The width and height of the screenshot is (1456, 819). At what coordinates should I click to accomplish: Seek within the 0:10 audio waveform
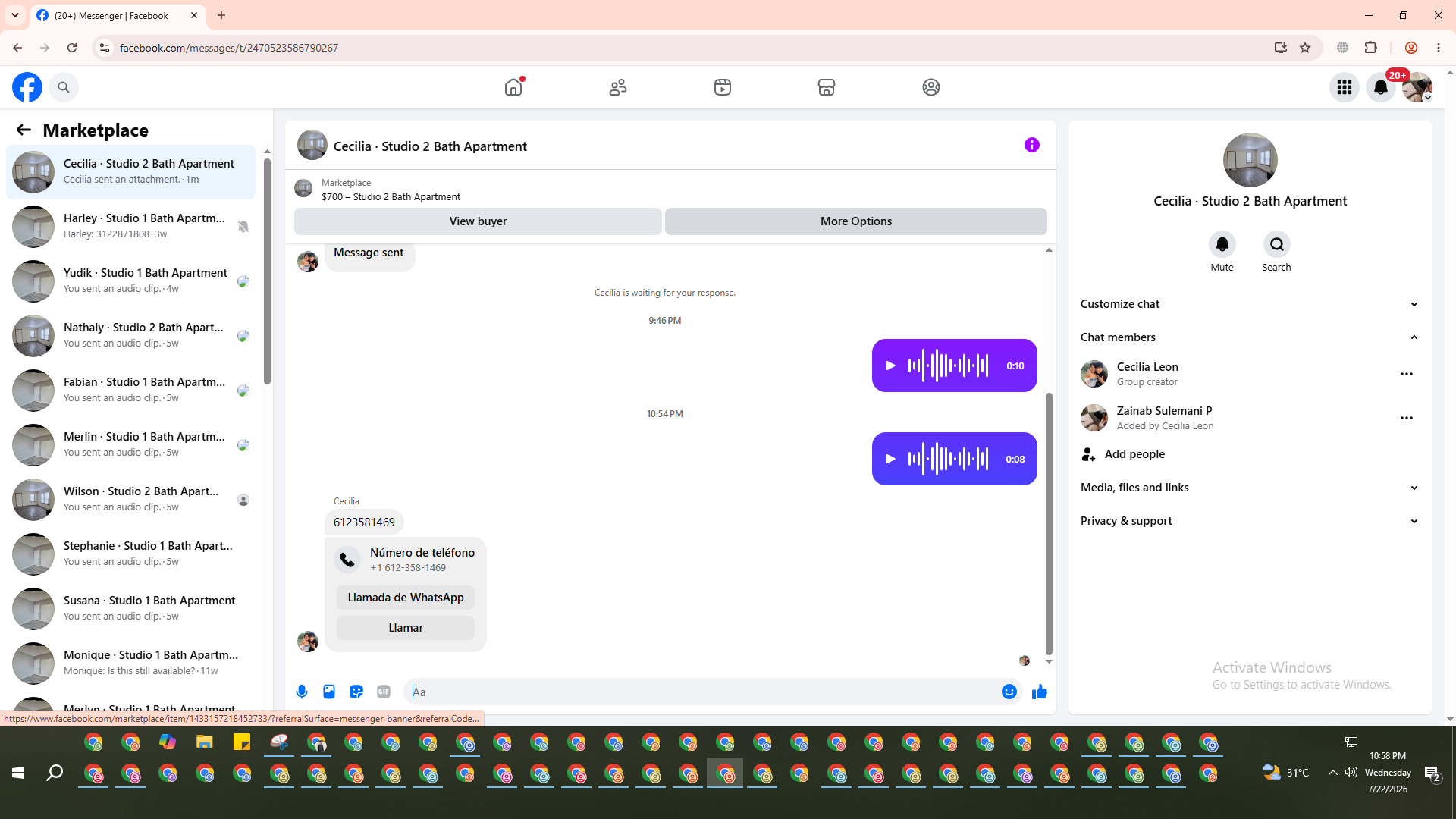click(x=948, y=366)
